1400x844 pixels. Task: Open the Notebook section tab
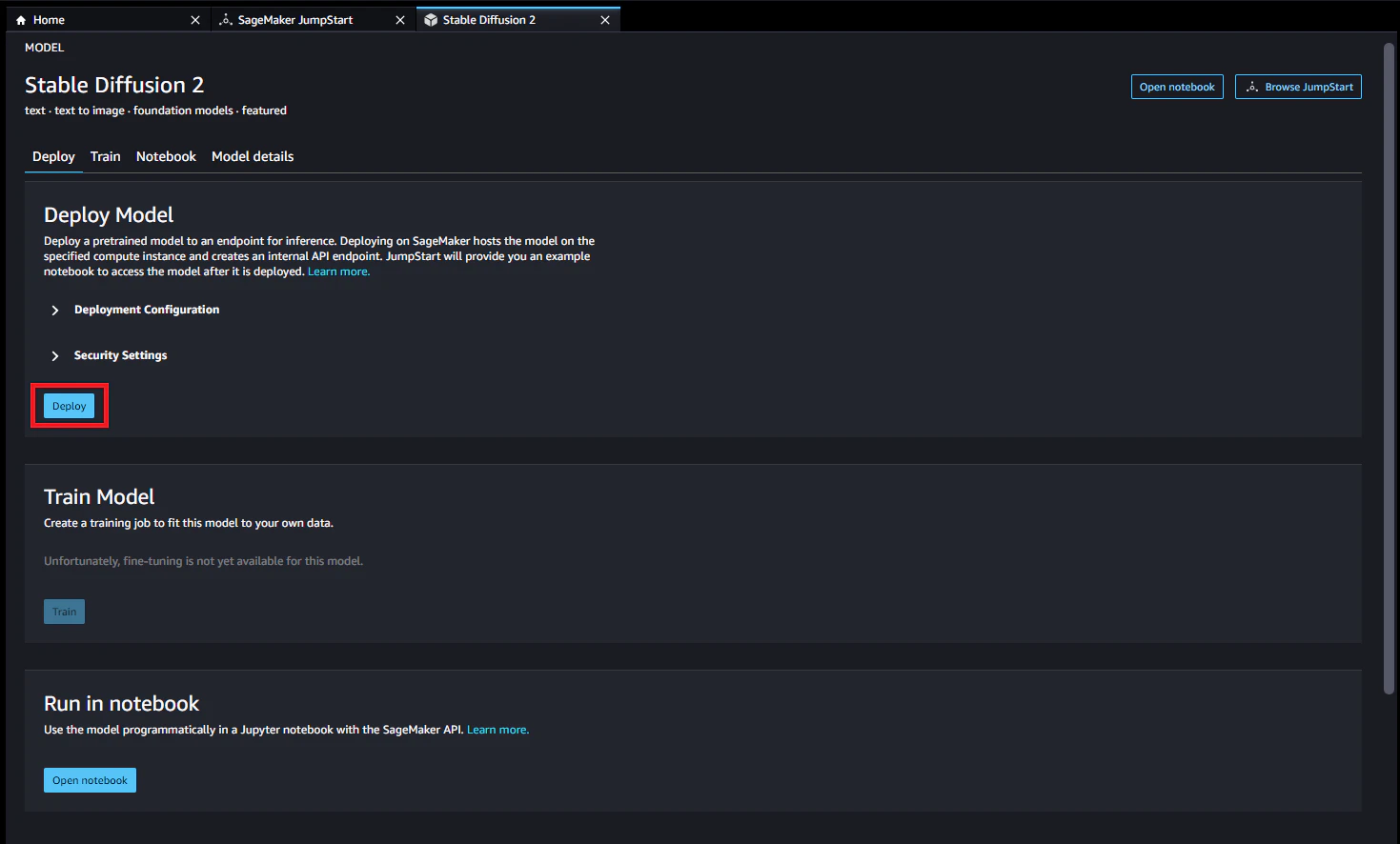[x=166, y=156]
